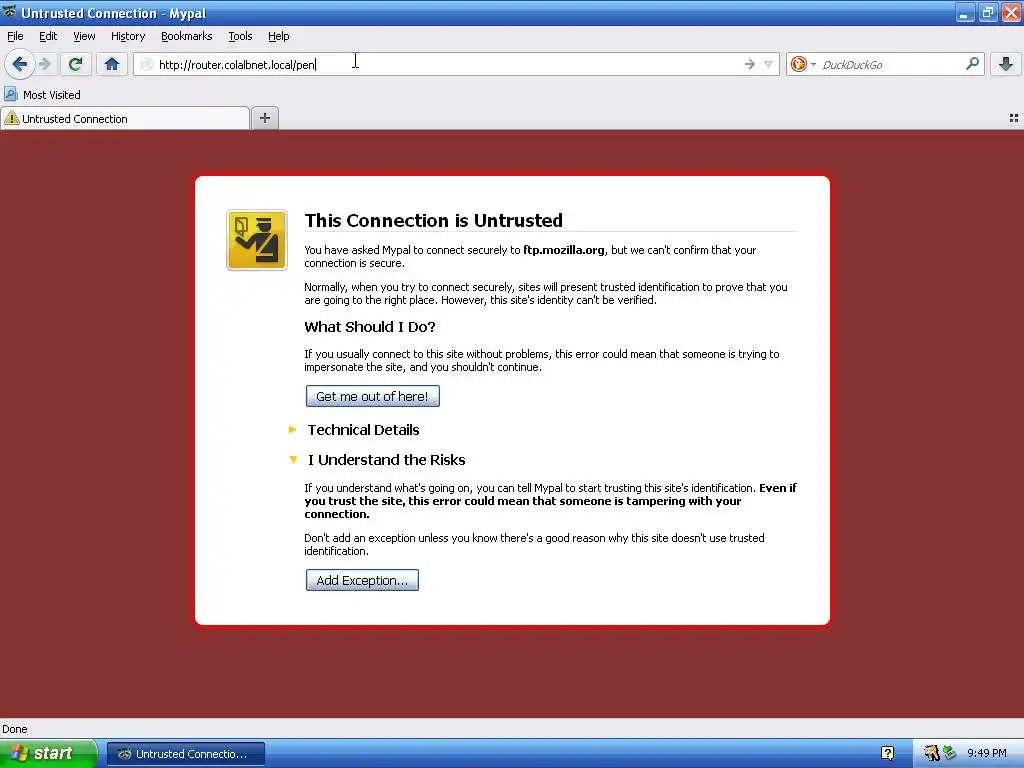This screenshot has height=768, width=1024.
Task: Open the Bookmarks menu
Action: click(x=186, y=36)
